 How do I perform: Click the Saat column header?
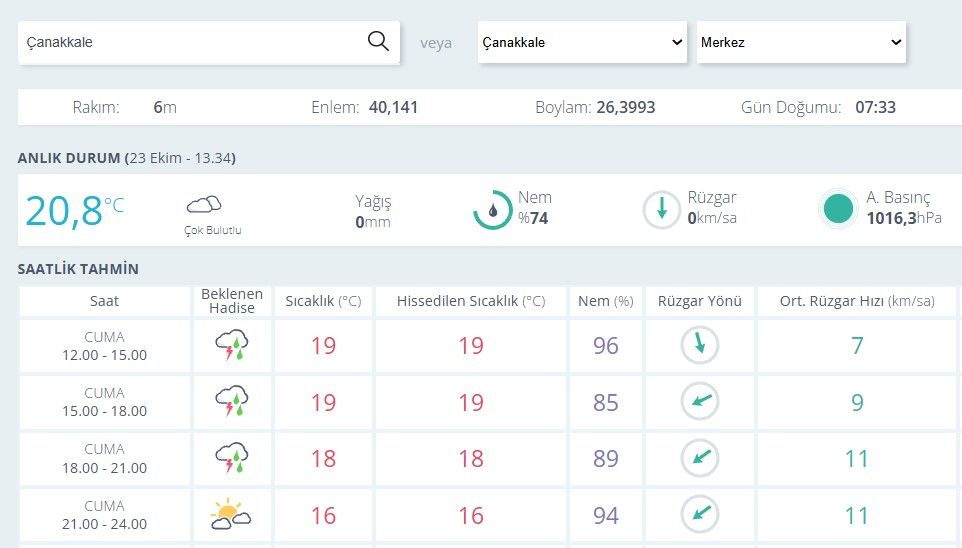104,301
